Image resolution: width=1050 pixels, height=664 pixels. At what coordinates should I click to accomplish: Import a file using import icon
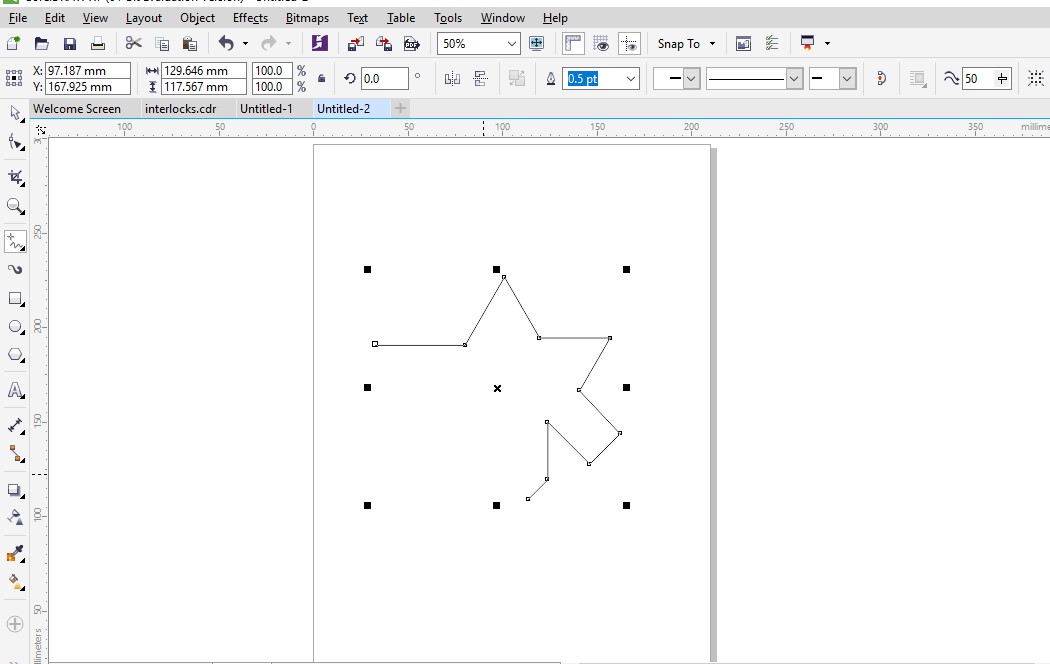tap(356, 44)
